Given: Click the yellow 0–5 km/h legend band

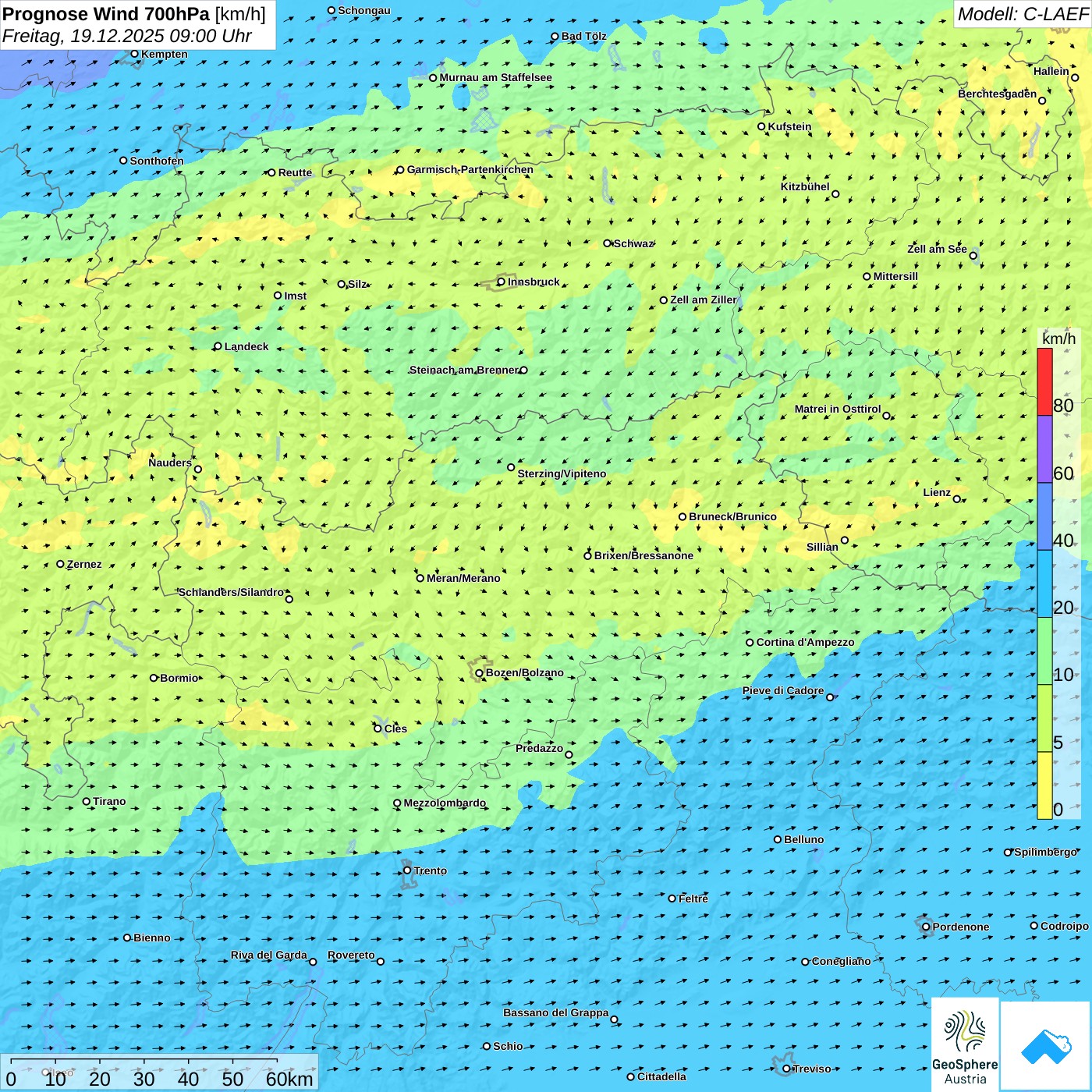Looking at the screenshot, I should coord(1044,785).
